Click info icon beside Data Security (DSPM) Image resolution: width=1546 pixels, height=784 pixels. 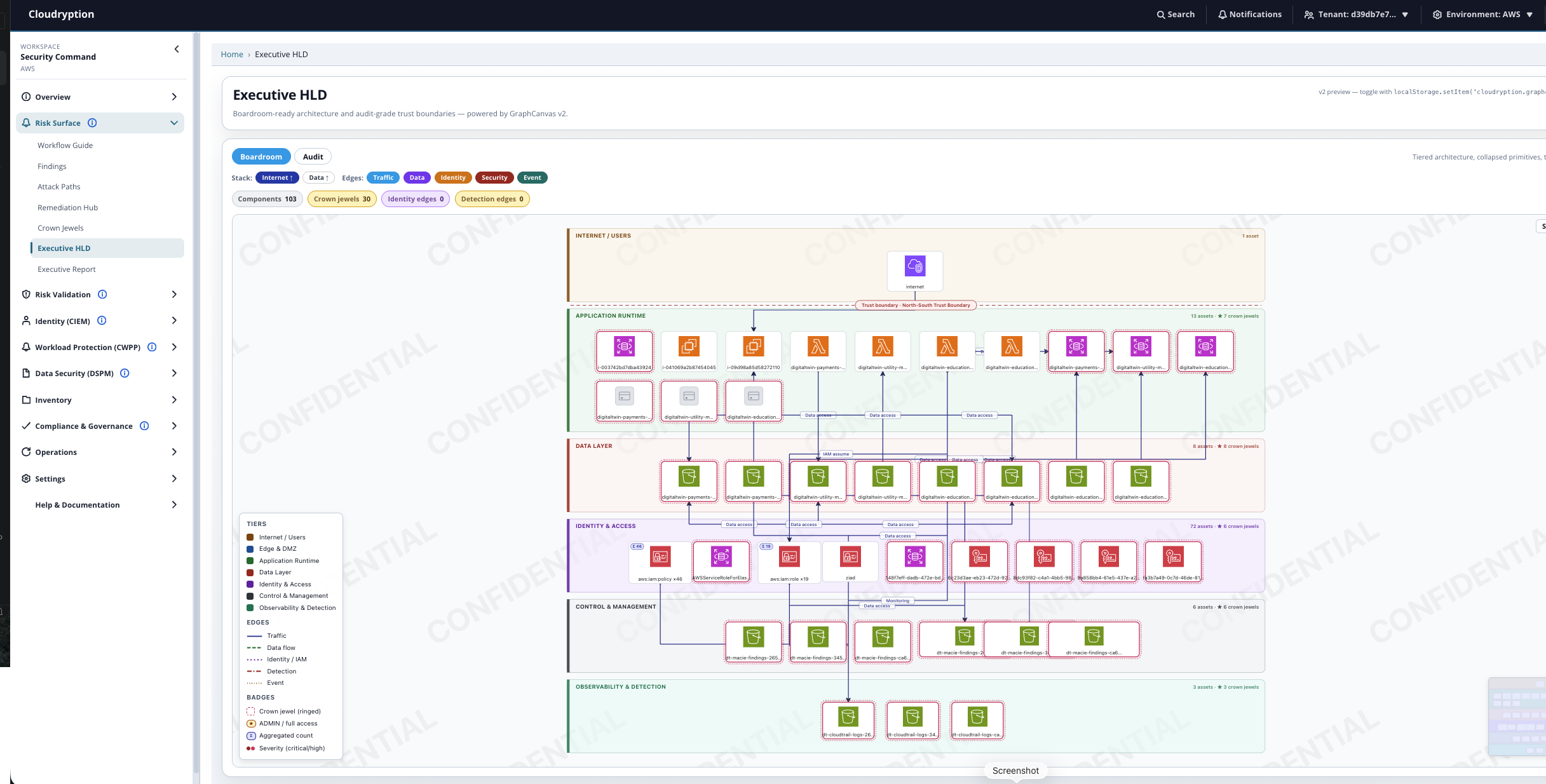pyautogui.click(x=125, y=373)
